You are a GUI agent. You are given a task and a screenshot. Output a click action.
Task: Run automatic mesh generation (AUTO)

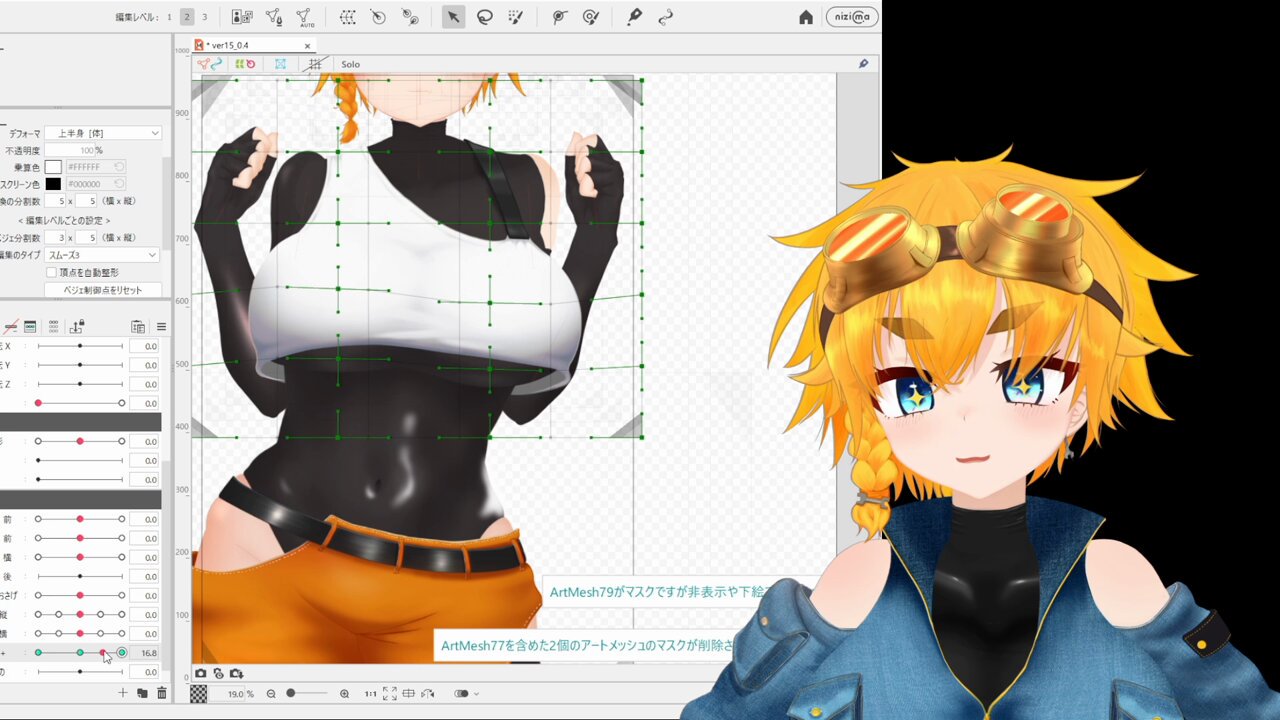coord(305,17)
